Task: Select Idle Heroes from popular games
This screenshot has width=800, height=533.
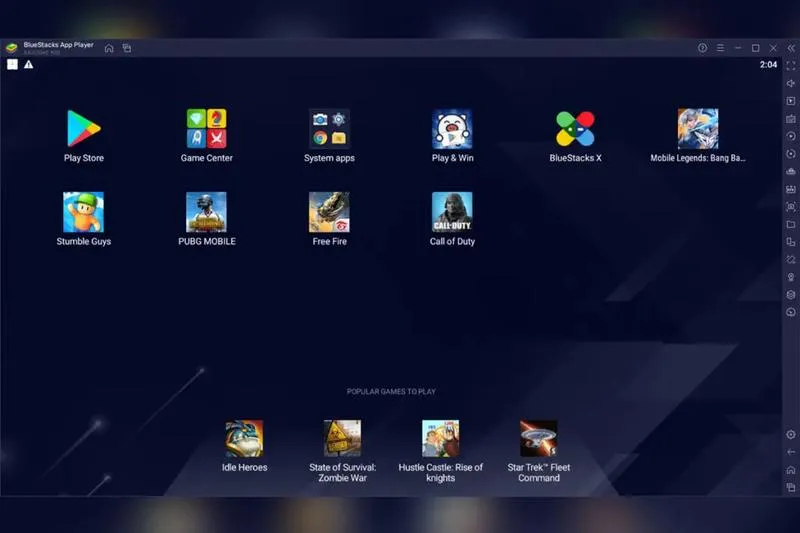Action: pos(244,439)
